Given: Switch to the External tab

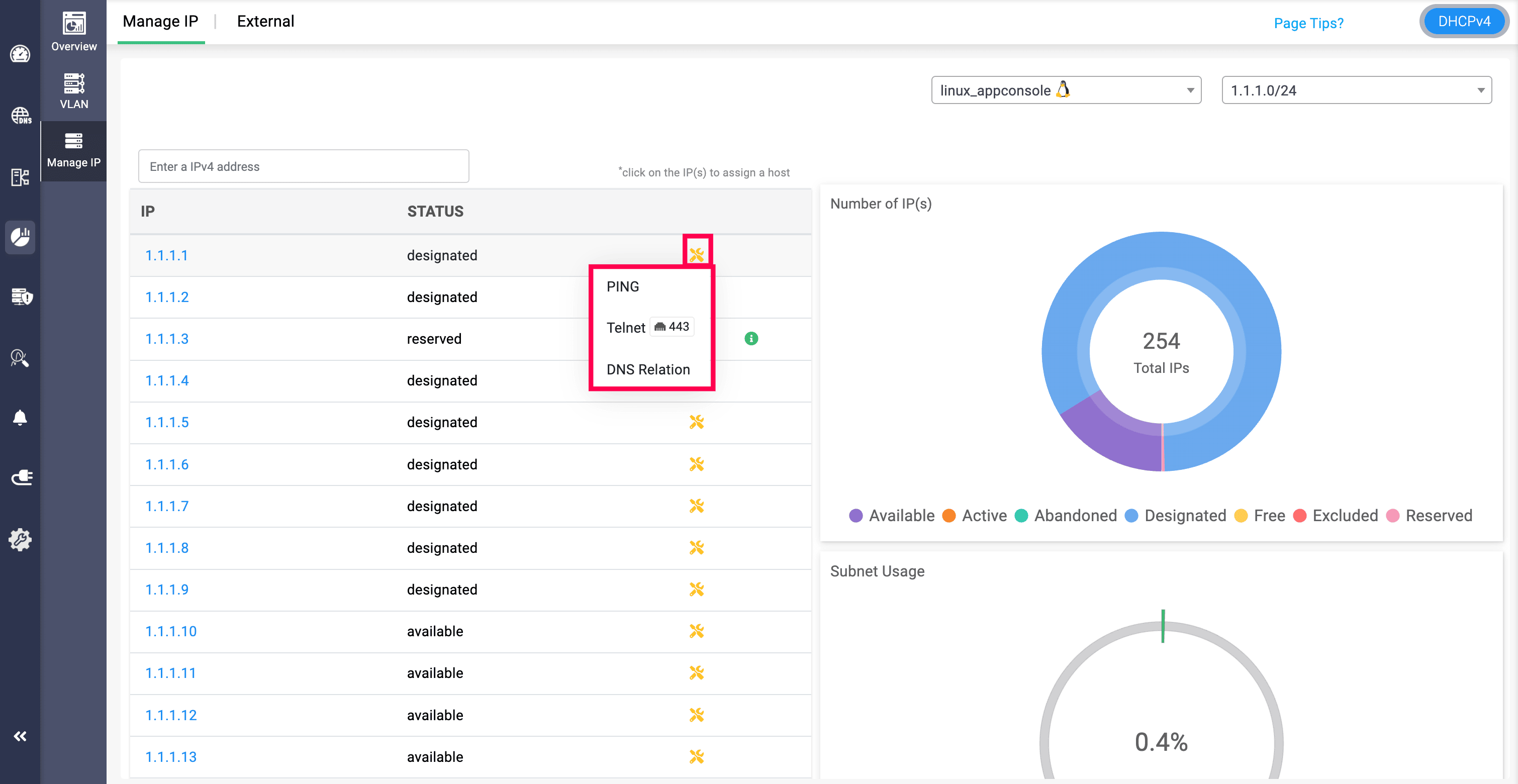Looking at the screenshot, I should click(265, 22).
